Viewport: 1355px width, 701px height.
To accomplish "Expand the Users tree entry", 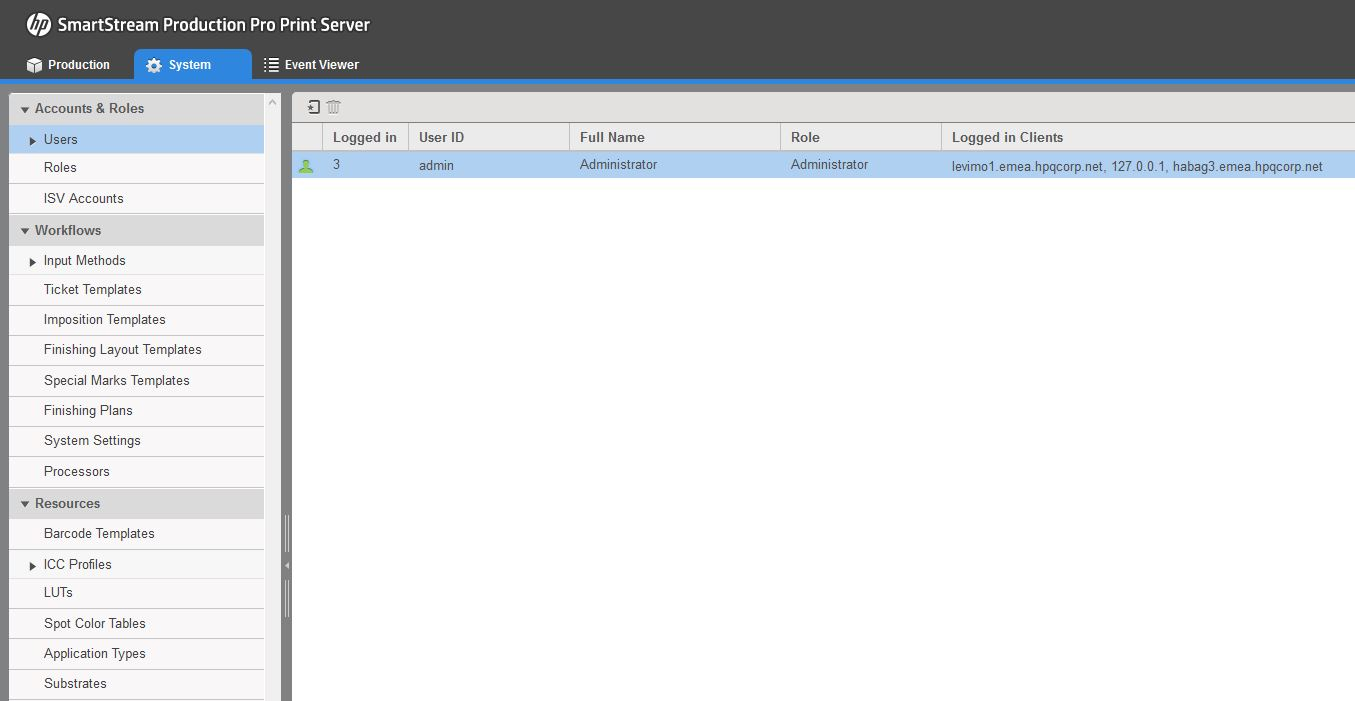I will 31,139.
